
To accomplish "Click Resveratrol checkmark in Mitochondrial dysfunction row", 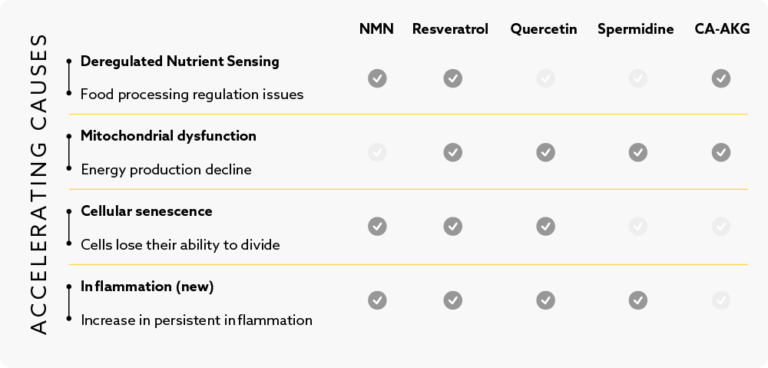I will tap(453, 152).
